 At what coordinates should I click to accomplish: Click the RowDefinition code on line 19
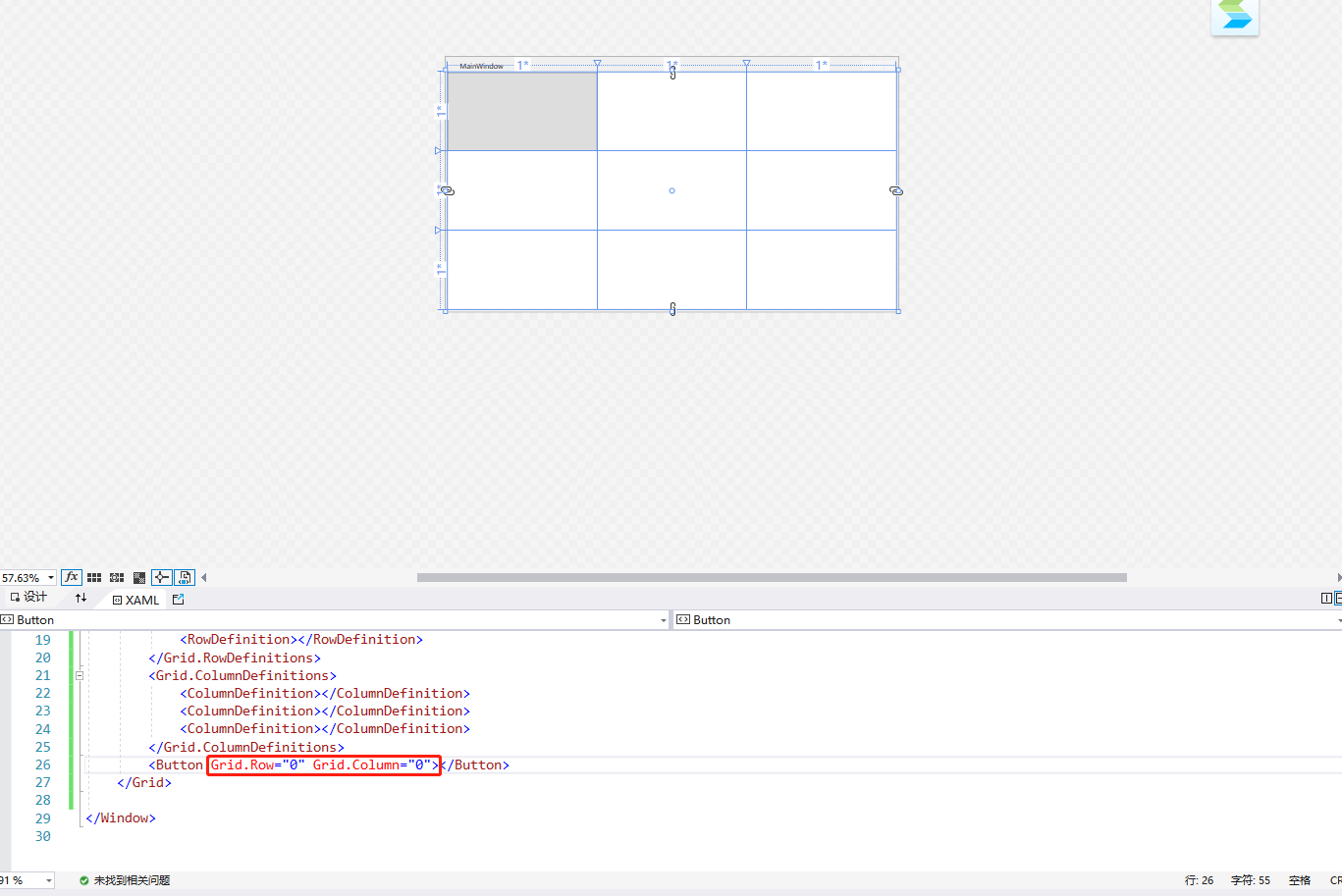pos(301,639)
